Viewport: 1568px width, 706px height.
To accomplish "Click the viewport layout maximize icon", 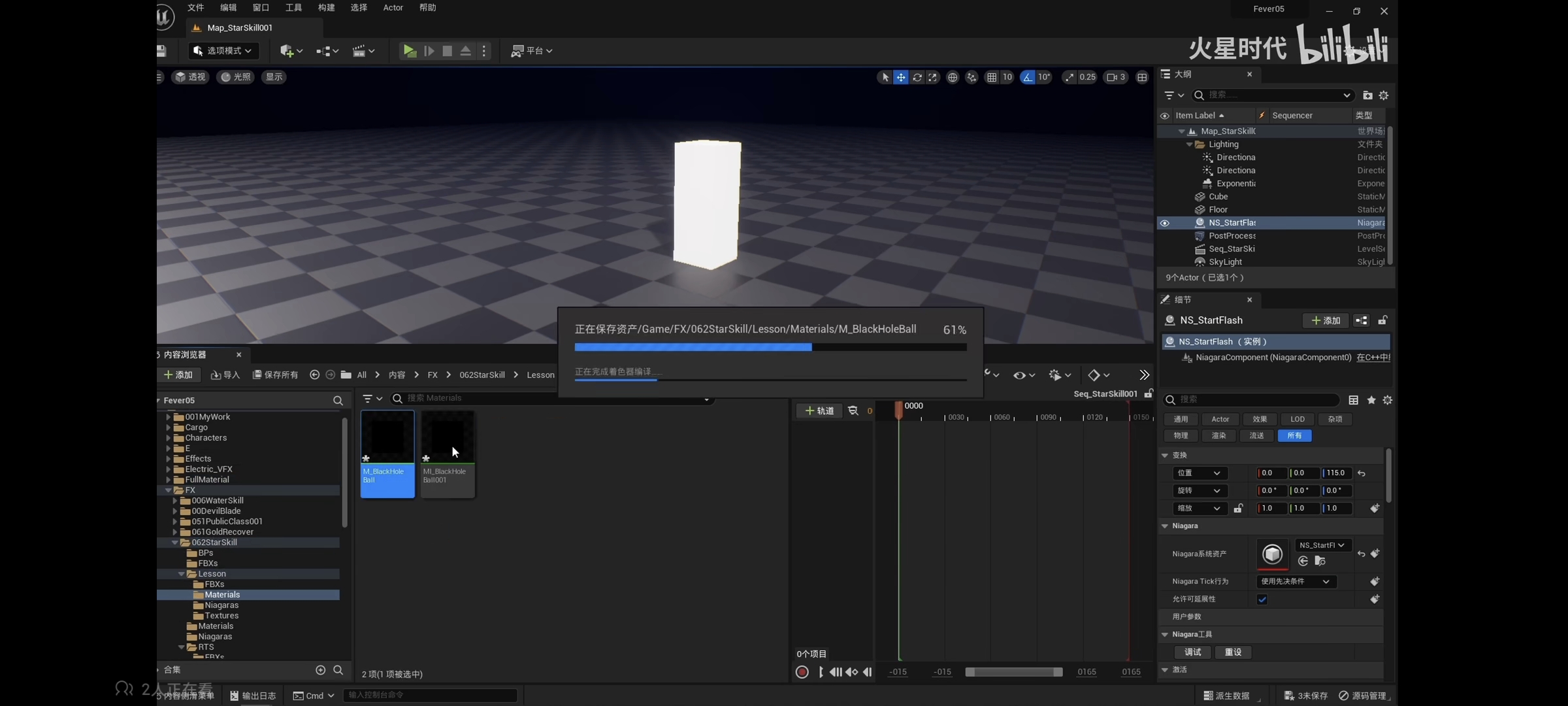I will click(1142, 77).
